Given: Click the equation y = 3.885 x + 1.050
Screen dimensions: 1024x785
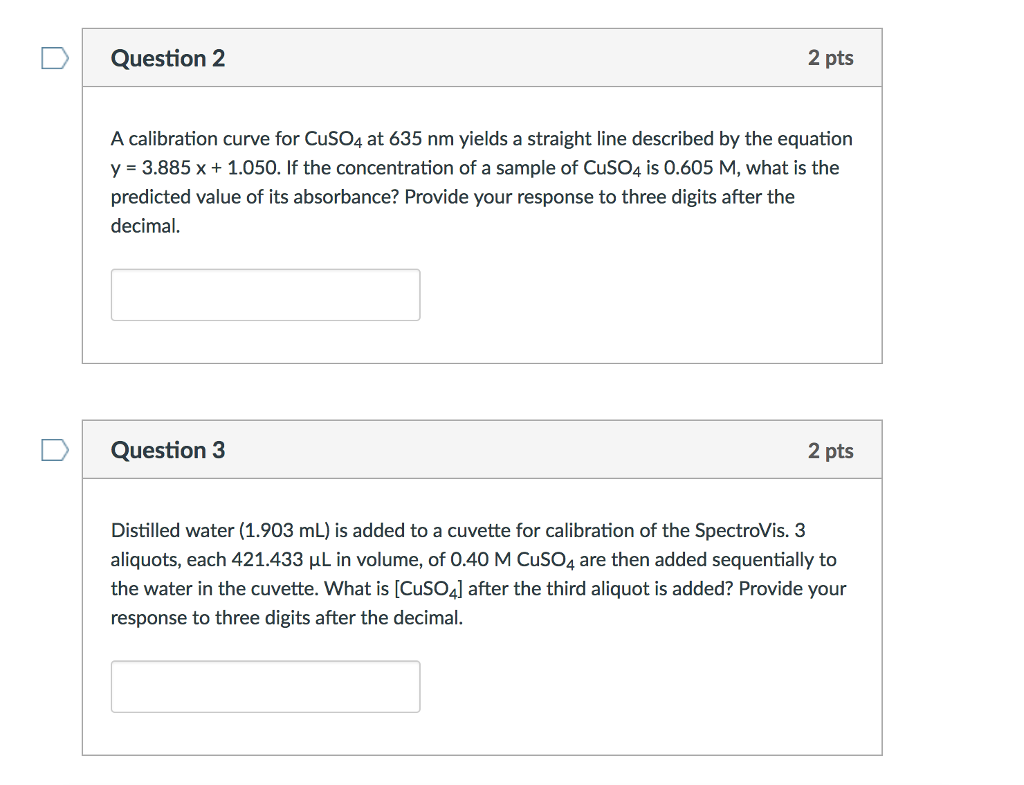Looking at the screenshot, I should (x=195, y=168).
